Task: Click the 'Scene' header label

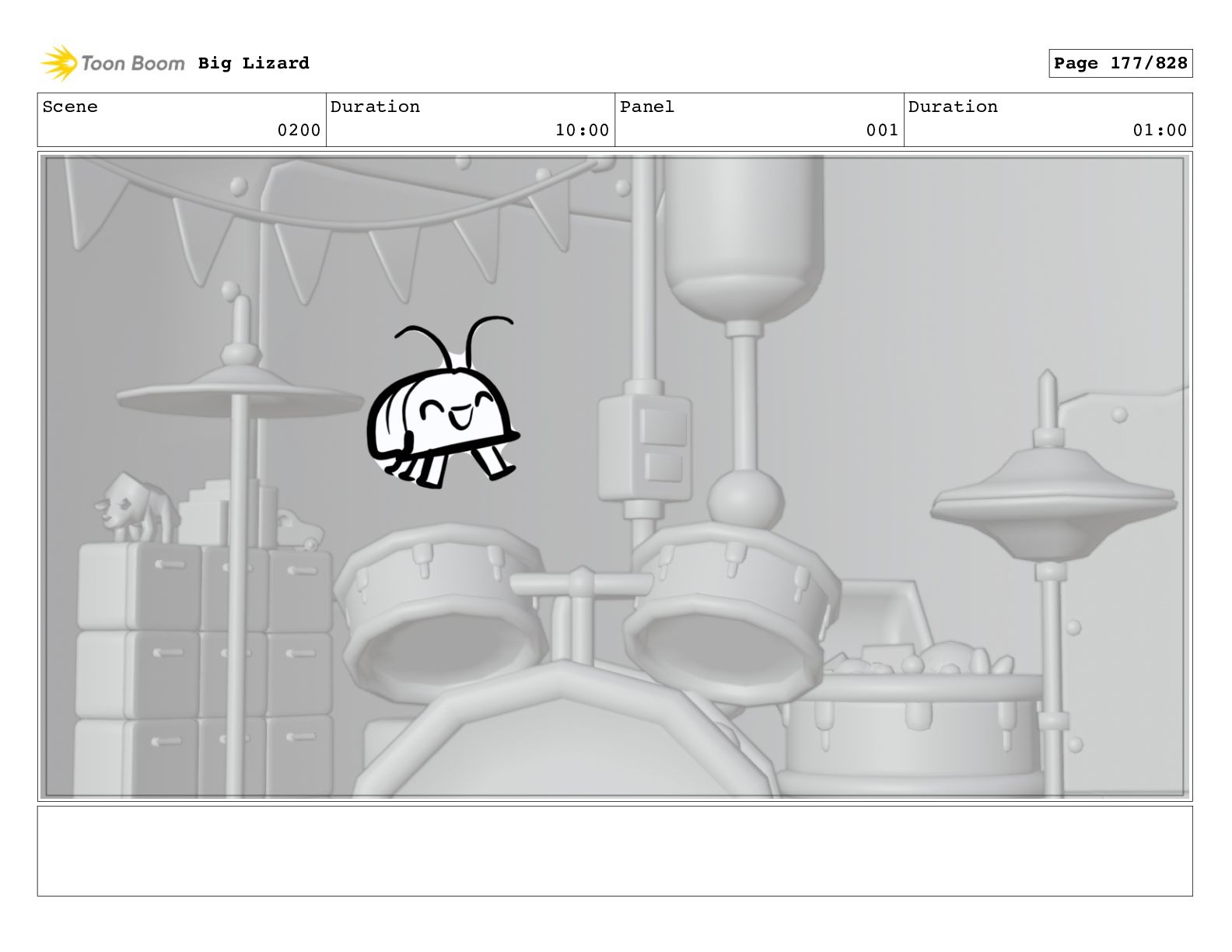Action: [x=70, y=107]
